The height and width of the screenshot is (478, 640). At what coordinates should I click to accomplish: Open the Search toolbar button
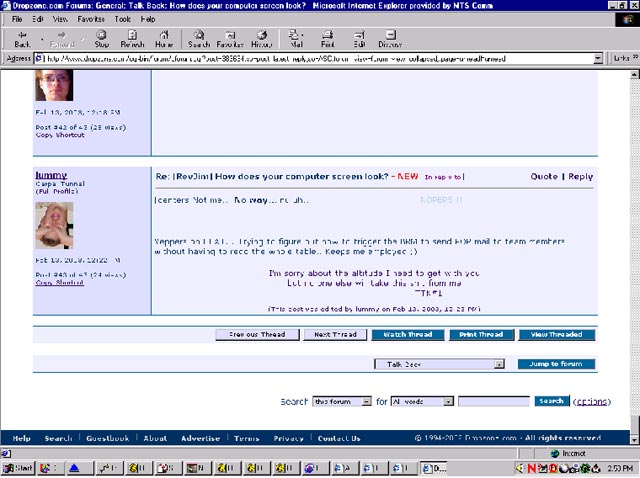click(x=199, y=38)
